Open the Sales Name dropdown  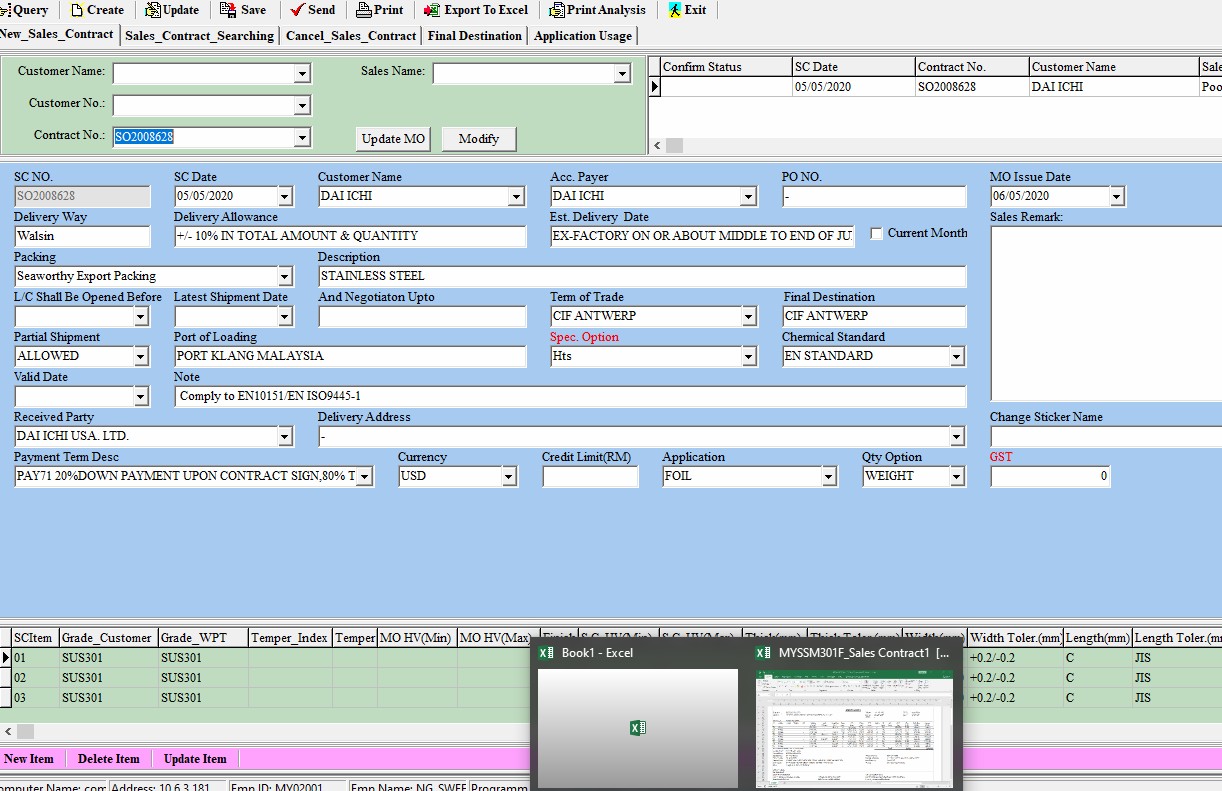tap(622, 74)
